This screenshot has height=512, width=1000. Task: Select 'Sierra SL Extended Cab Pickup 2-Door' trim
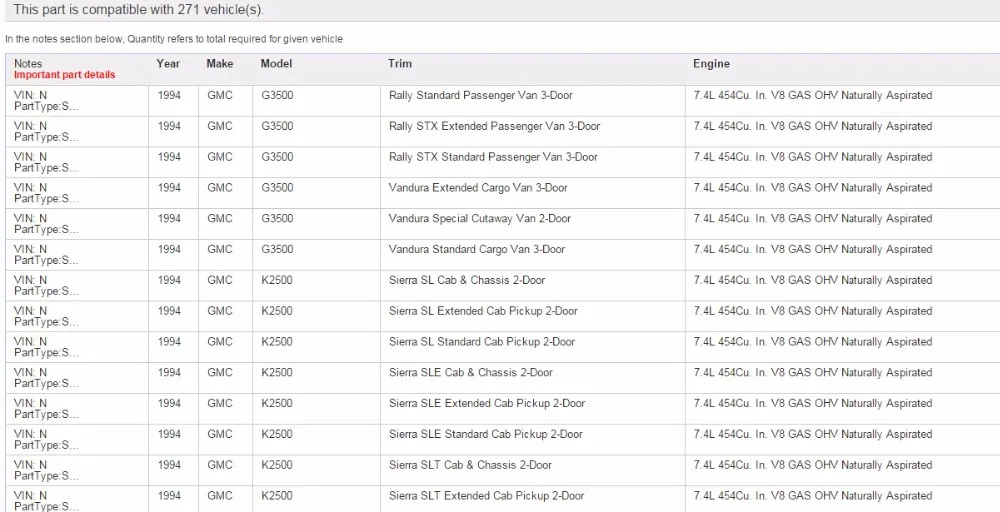click(483, 311)
